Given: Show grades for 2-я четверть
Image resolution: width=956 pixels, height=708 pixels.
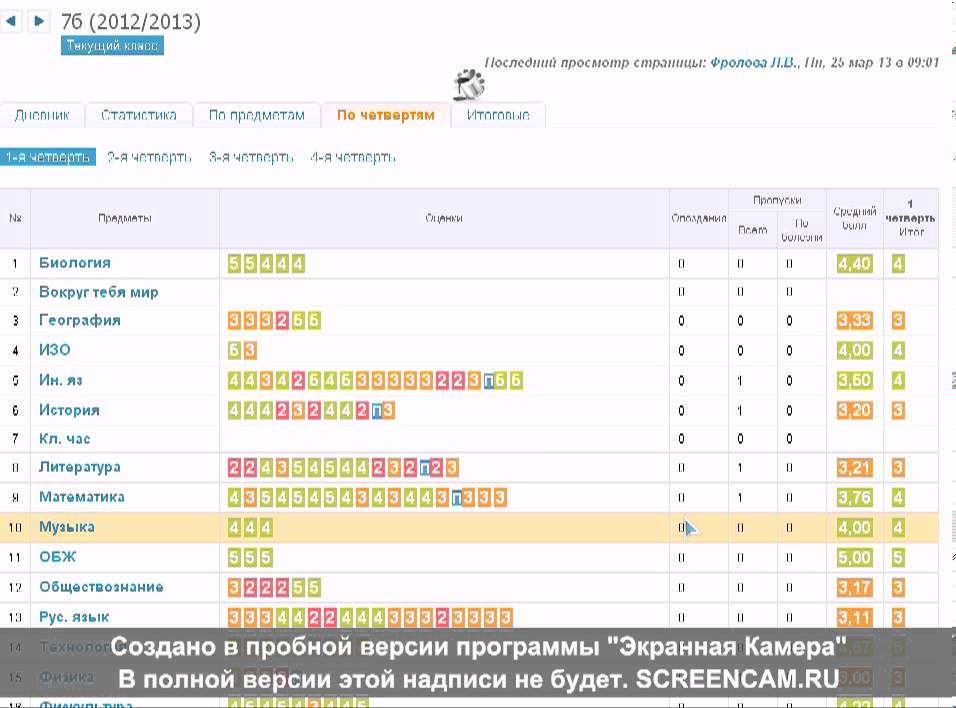Looking at the screenshot, I should coord(148,157).
